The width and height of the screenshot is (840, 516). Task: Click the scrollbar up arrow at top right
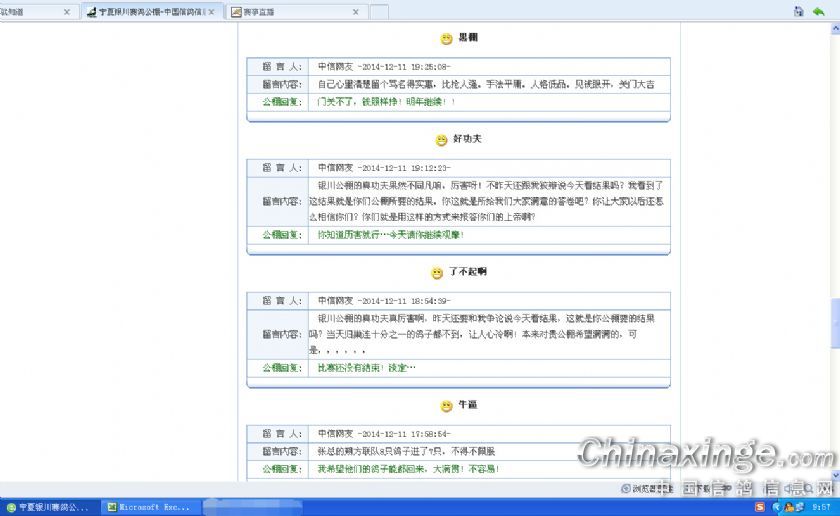(x=834, y=29)
